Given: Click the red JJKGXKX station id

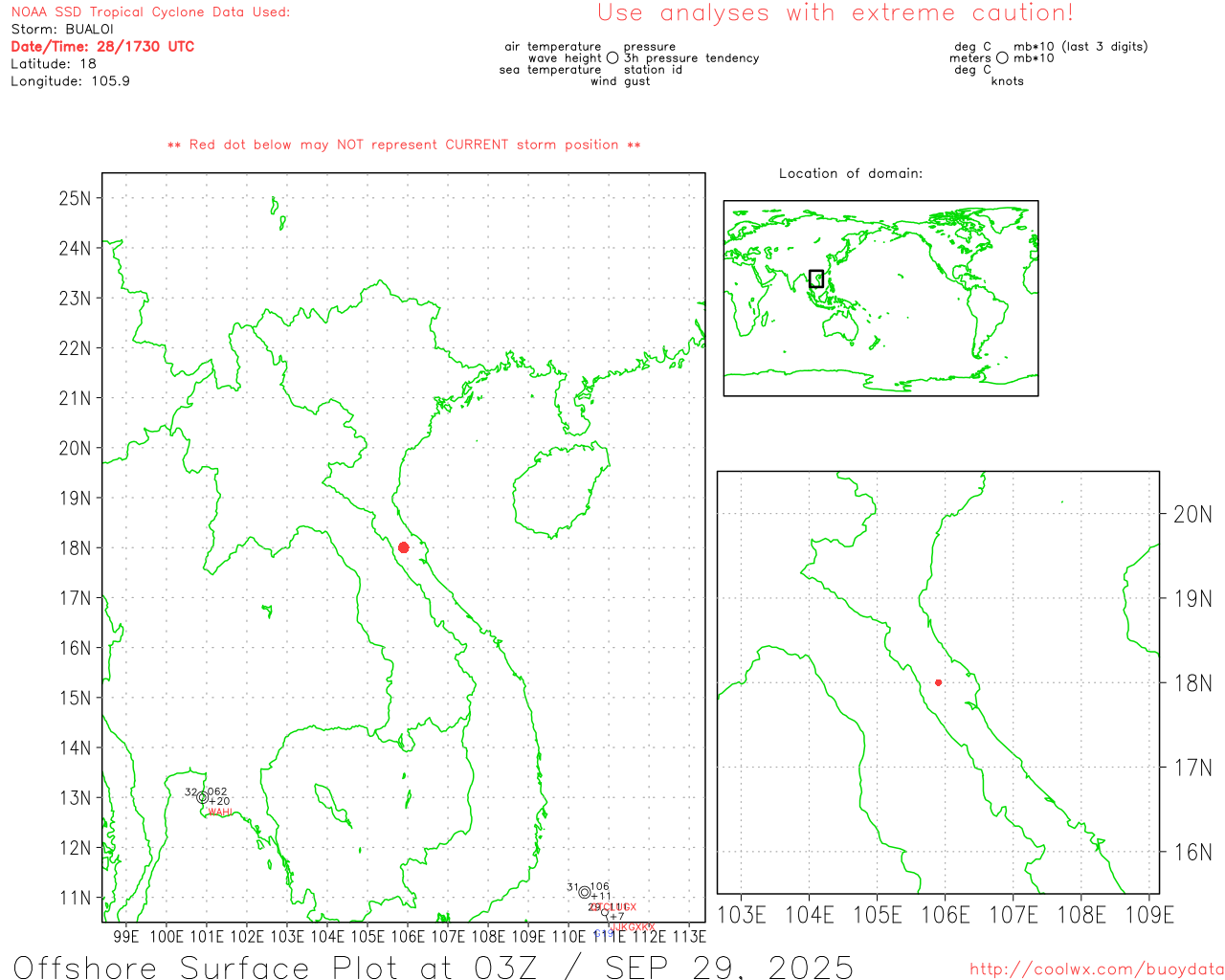Looking at the screenshot, I should pos(632,927).
